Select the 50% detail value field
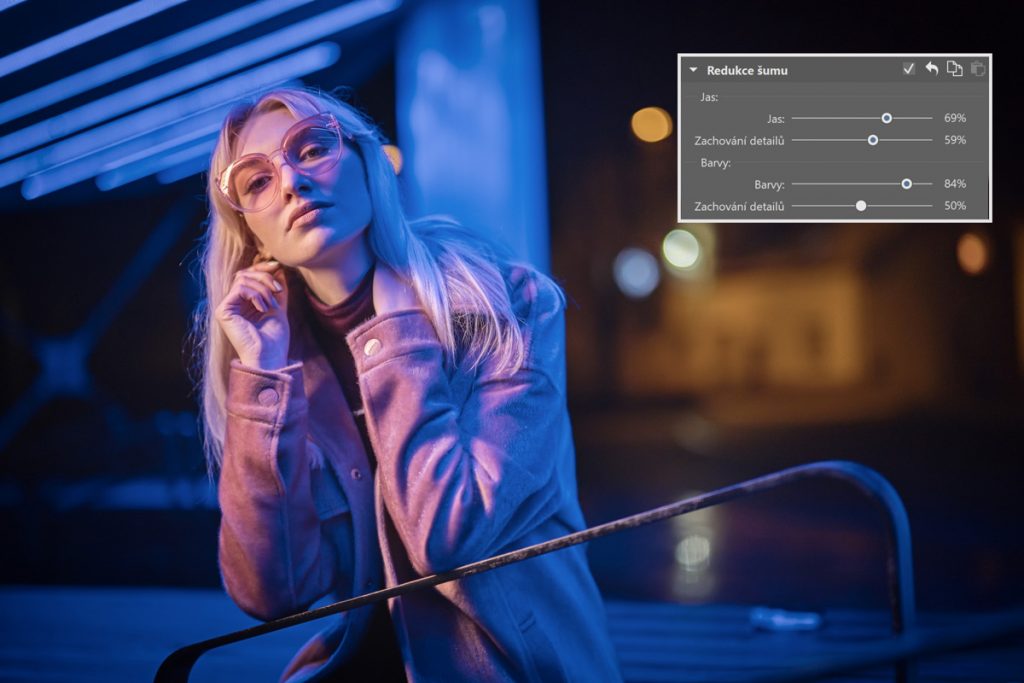This screenshot has height=683, width=1024. coord(954,206)
